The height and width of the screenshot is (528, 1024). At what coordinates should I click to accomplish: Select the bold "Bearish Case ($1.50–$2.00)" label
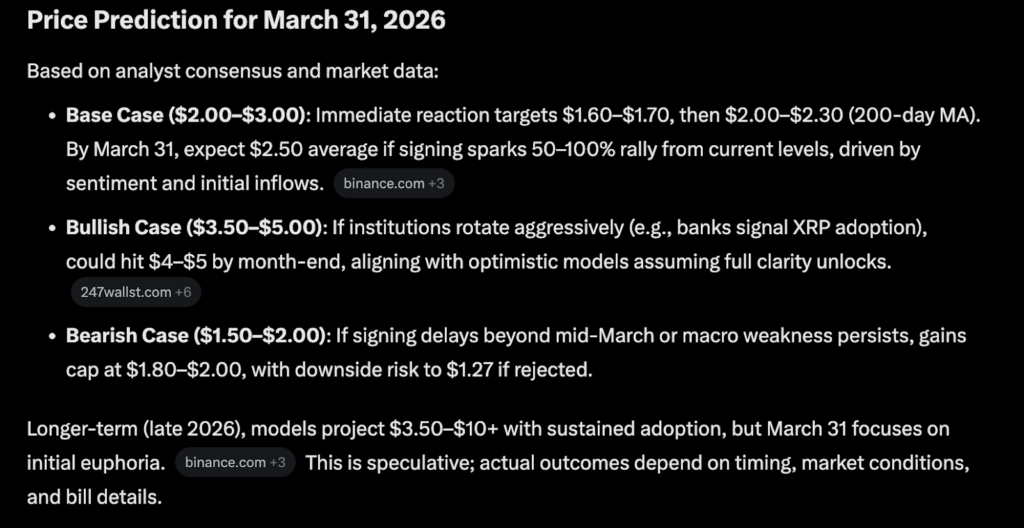pos(197,336)
